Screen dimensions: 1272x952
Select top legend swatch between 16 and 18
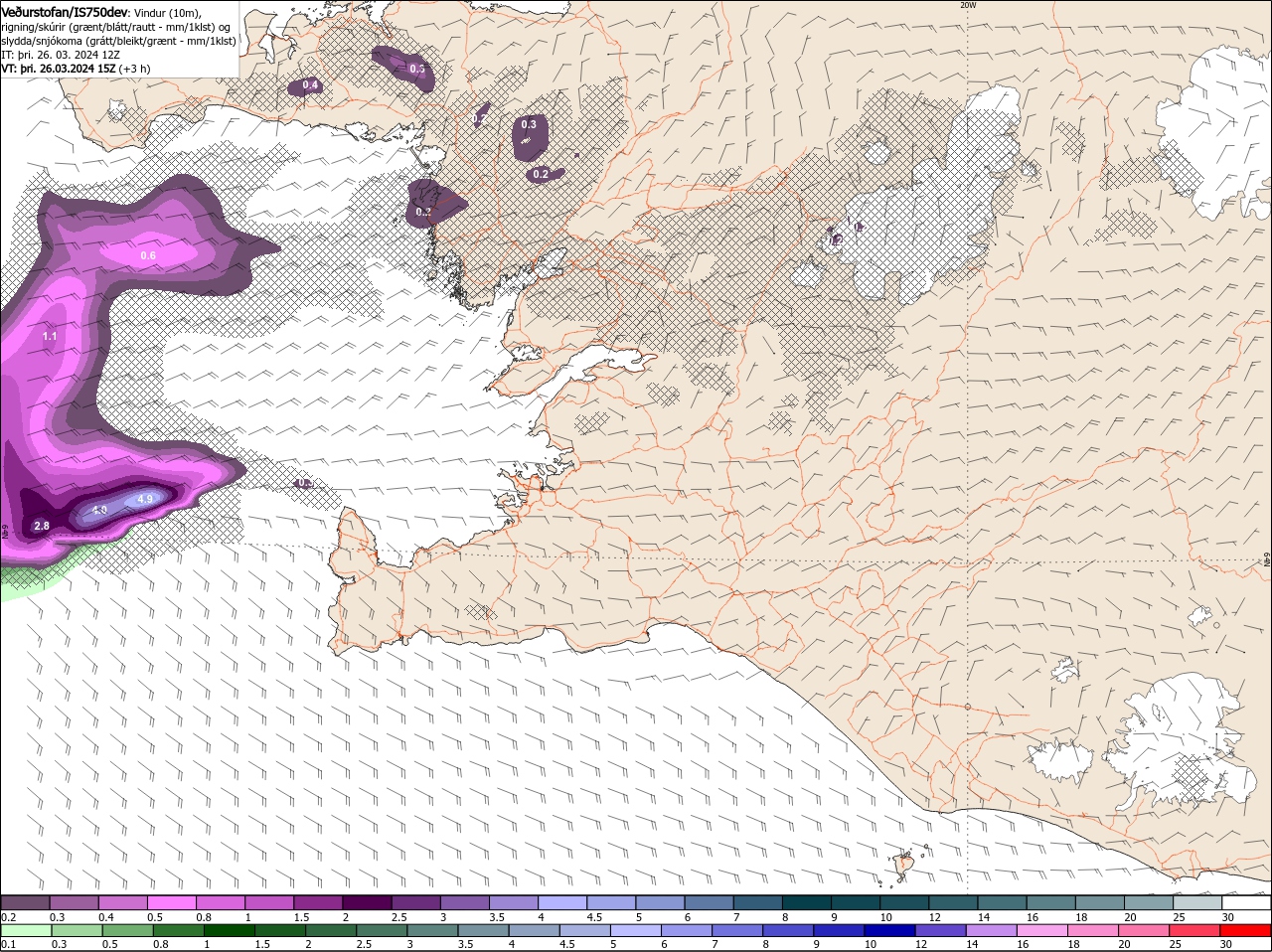[1052, 902]
